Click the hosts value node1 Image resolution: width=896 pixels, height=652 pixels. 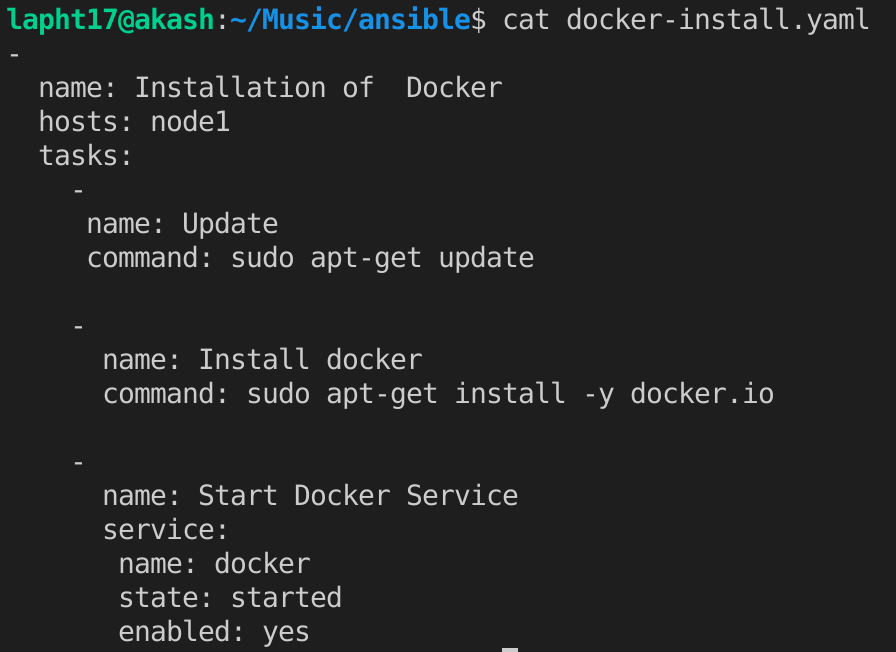coord(190,122)
